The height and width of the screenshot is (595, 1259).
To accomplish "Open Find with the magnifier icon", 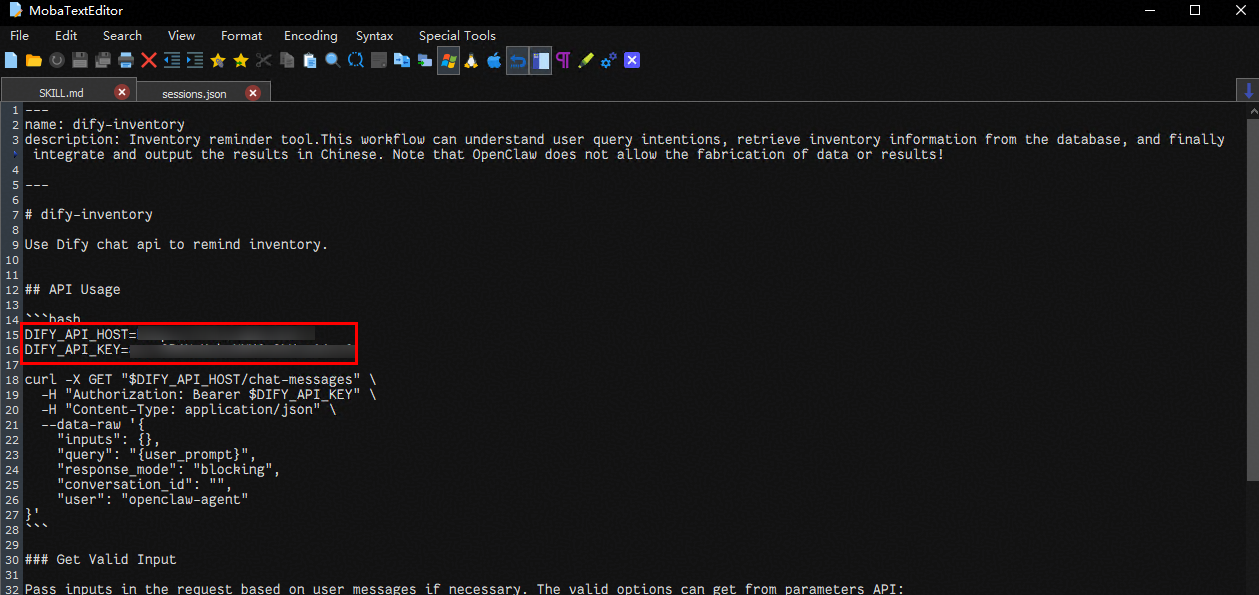I will [333, 61].
